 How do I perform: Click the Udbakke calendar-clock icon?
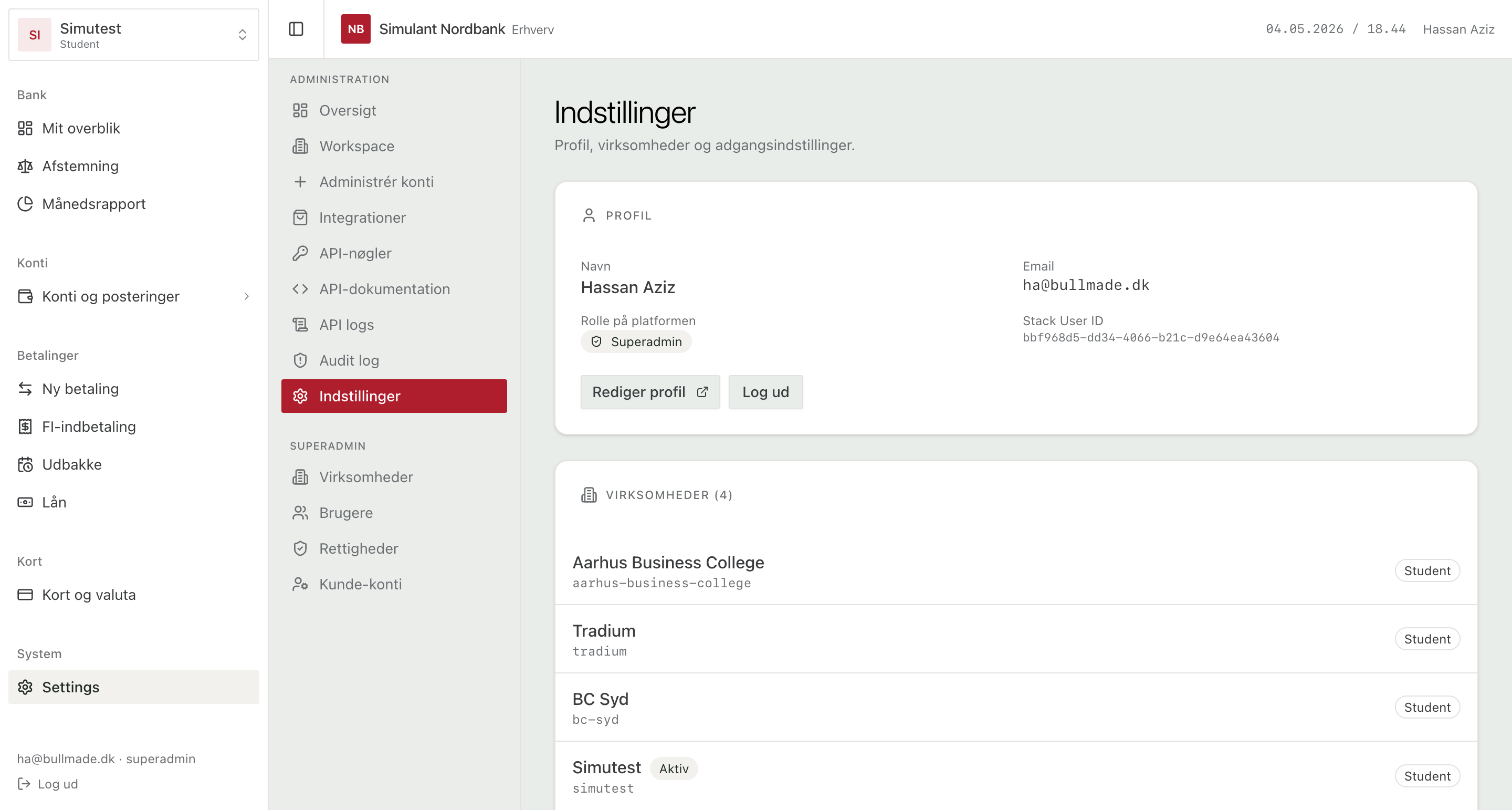(25, 464)
